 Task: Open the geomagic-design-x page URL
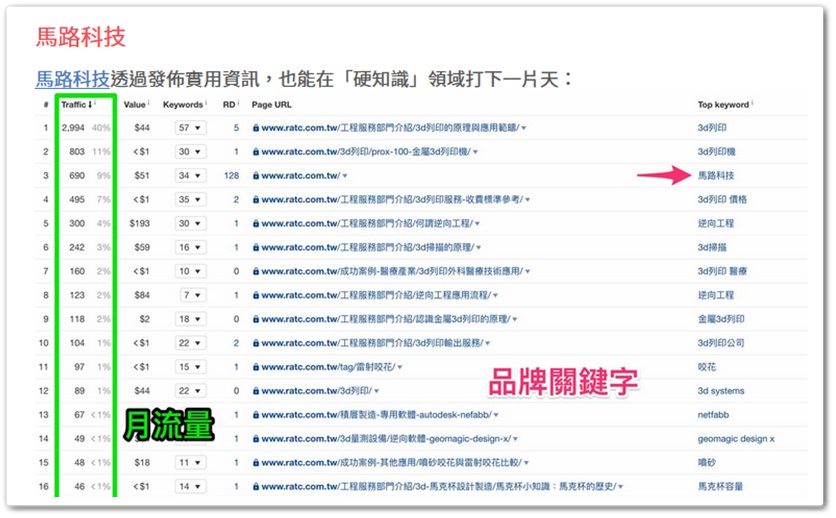click(386, 439)
